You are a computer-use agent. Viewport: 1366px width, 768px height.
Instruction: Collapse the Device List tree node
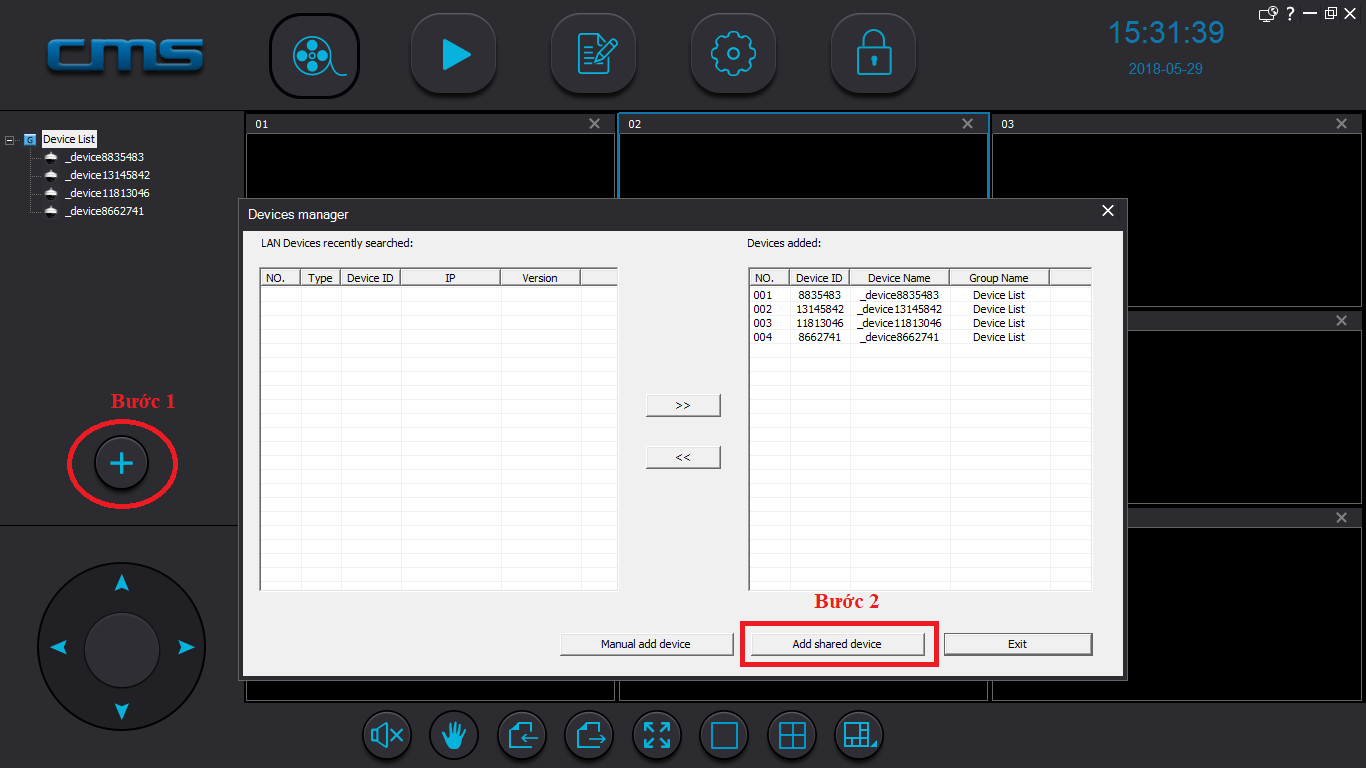(x=10, y=140)
